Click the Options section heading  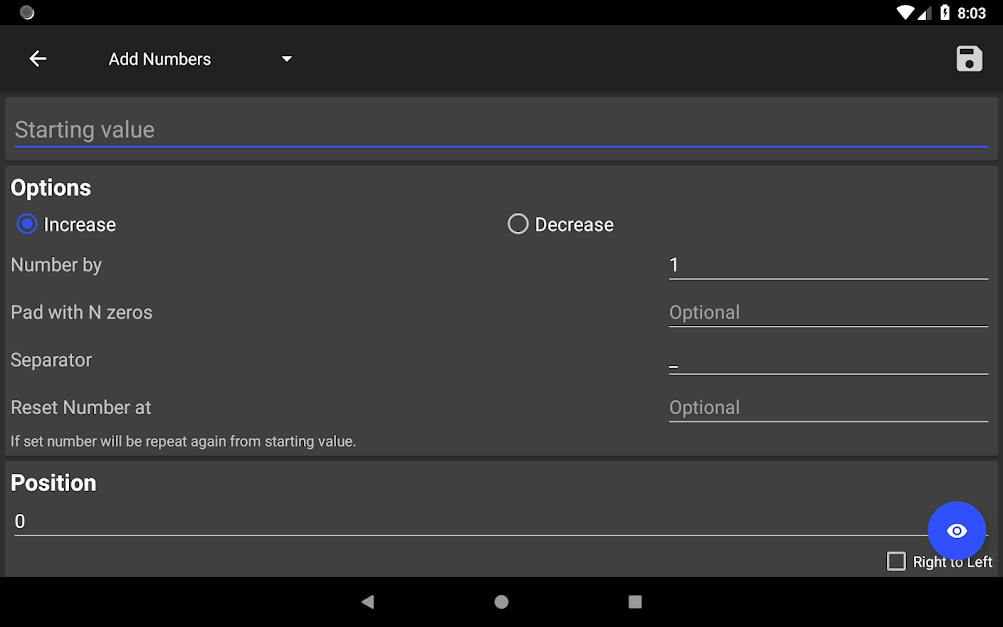51,188
